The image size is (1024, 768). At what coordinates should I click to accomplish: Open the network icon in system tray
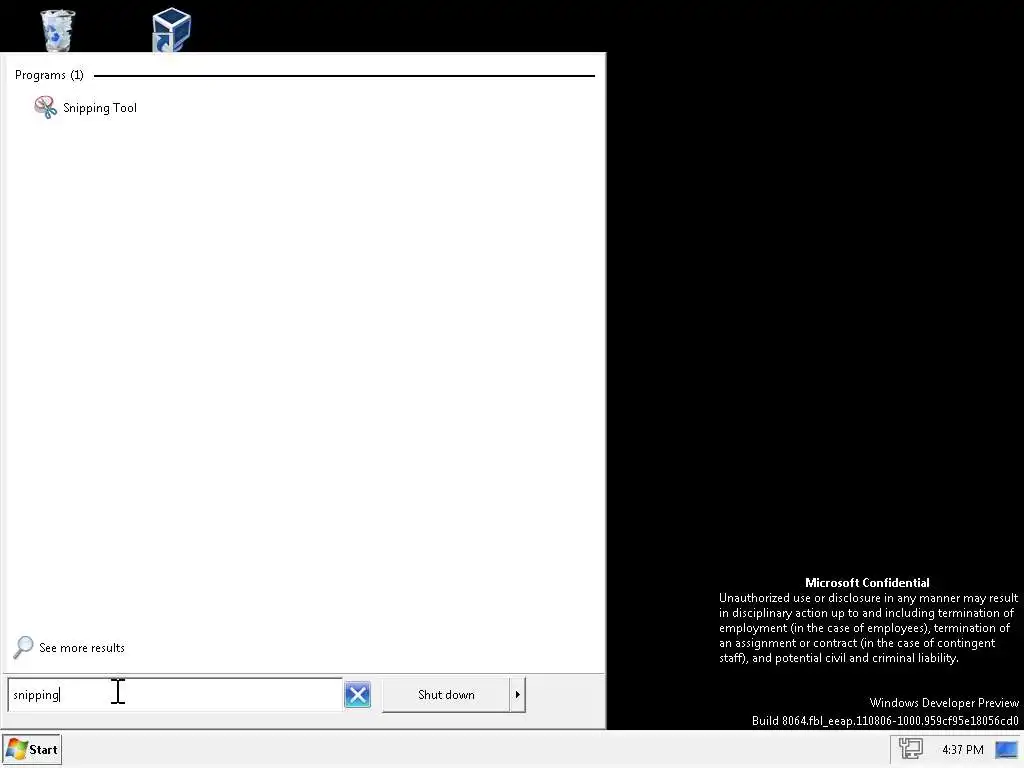click(x=910, y=749)
